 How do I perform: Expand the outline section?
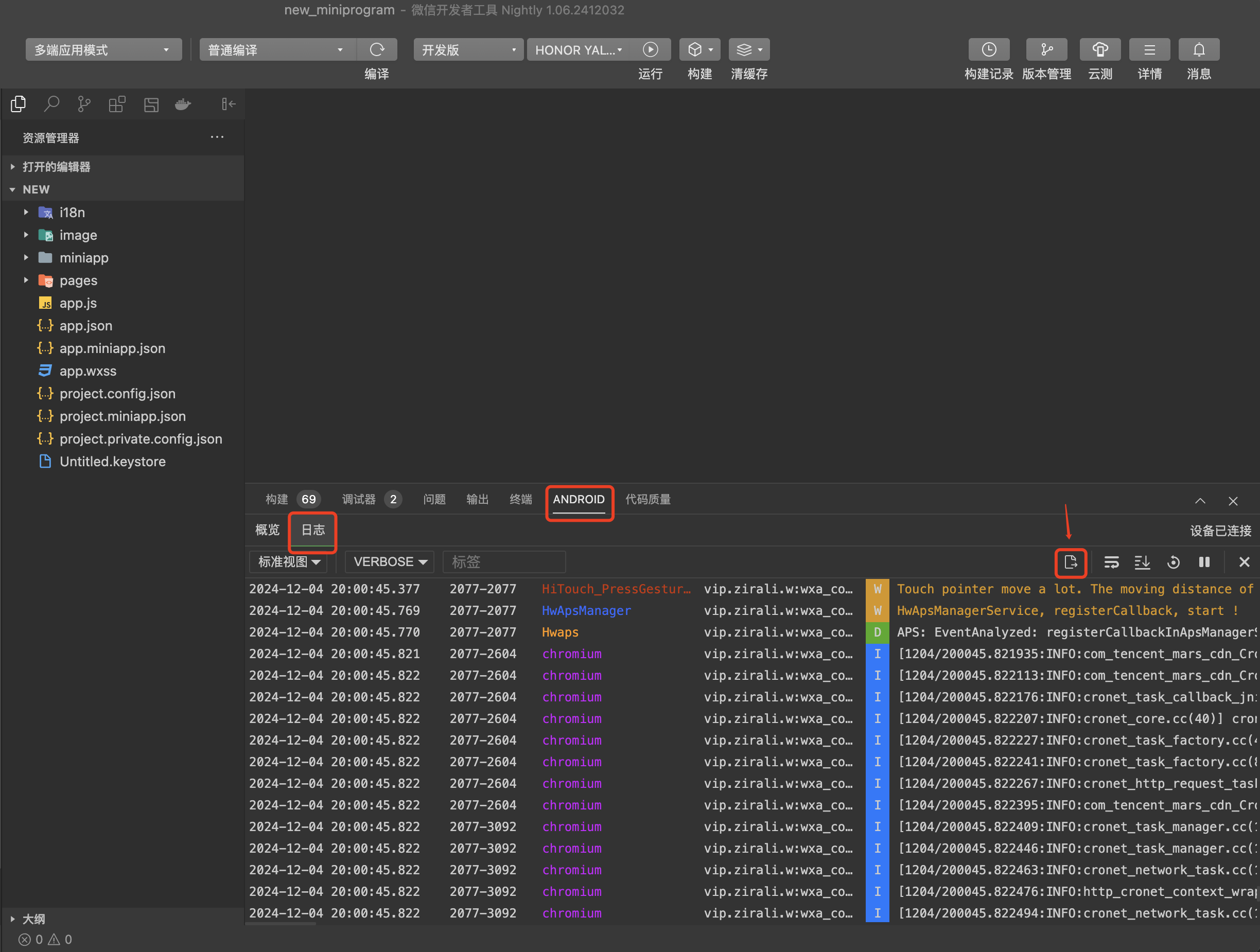(123, 919)
